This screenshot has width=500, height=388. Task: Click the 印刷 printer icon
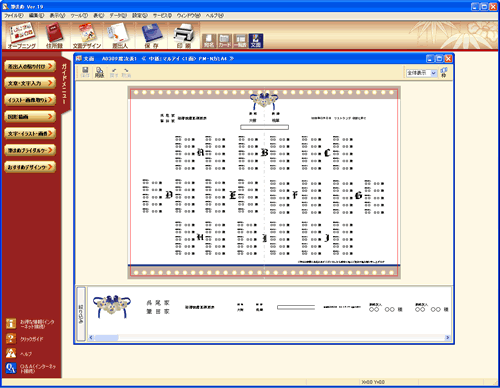coord(184,36)
